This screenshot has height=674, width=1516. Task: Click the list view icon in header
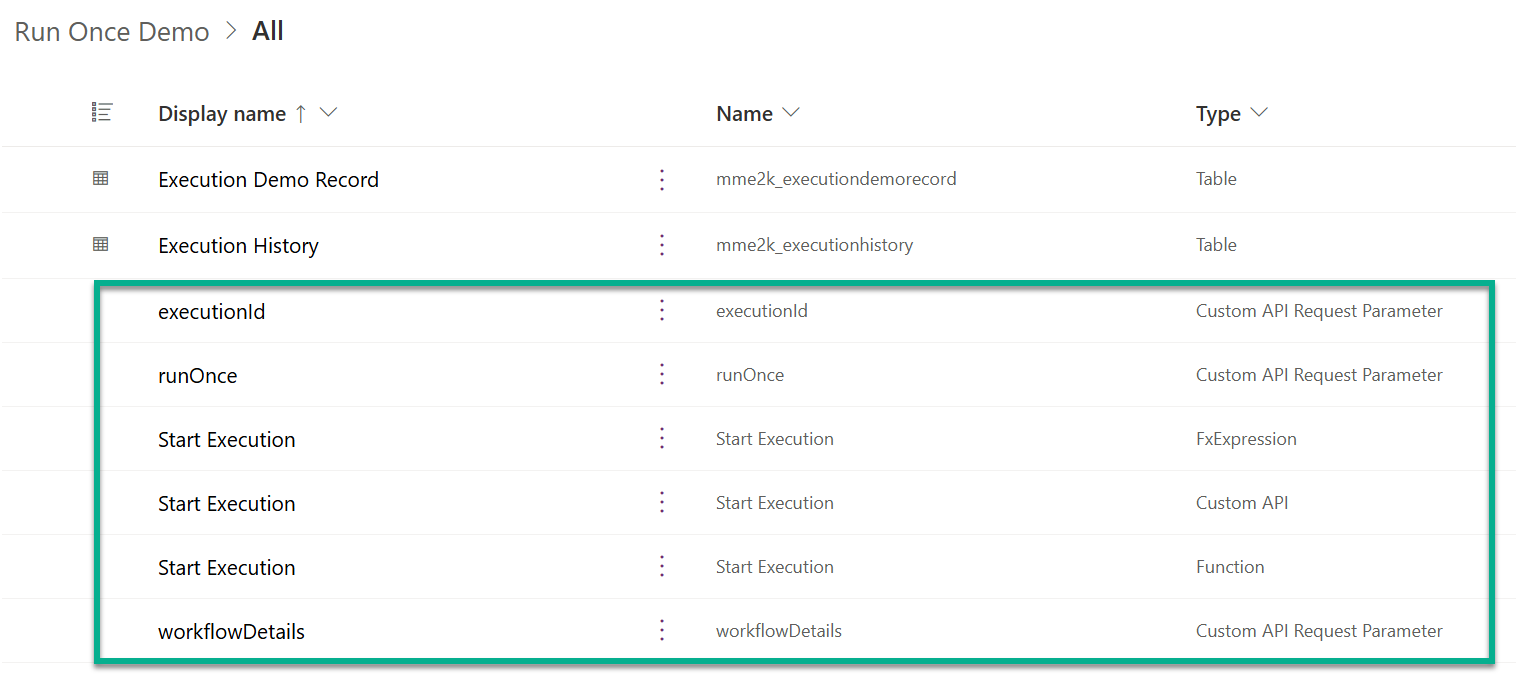pos(102,113)
